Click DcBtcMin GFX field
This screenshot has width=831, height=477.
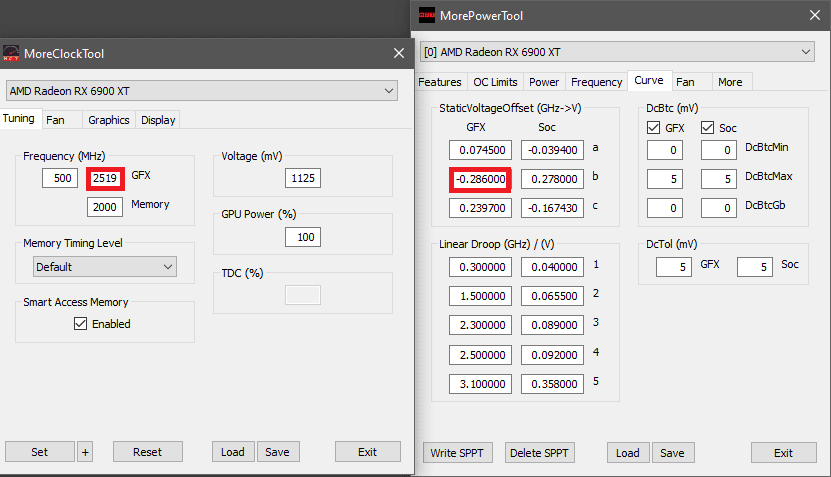click(x=665, y=150)
